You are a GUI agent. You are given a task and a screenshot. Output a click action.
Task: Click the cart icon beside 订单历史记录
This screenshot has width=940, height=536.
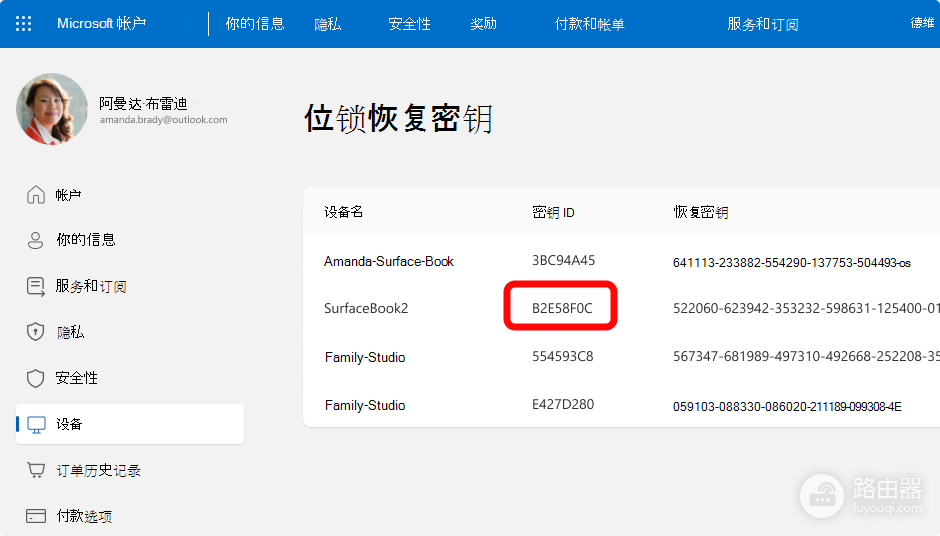(36, 470)
